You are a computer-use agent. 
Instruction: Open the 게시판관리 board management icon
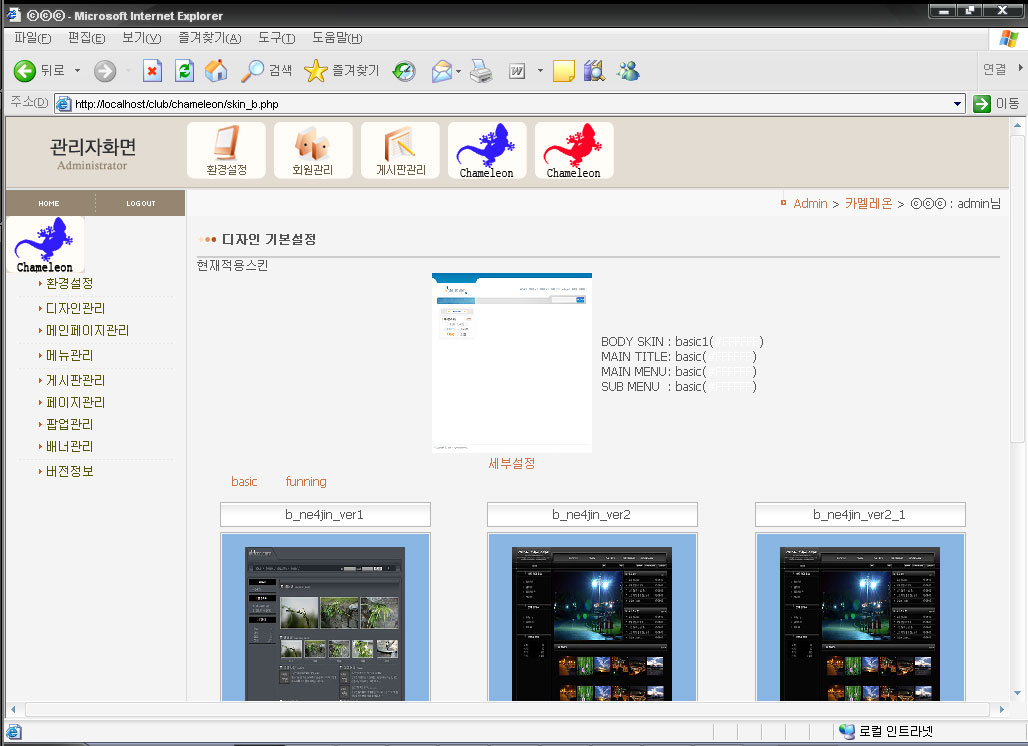click(x=400, y=150)
